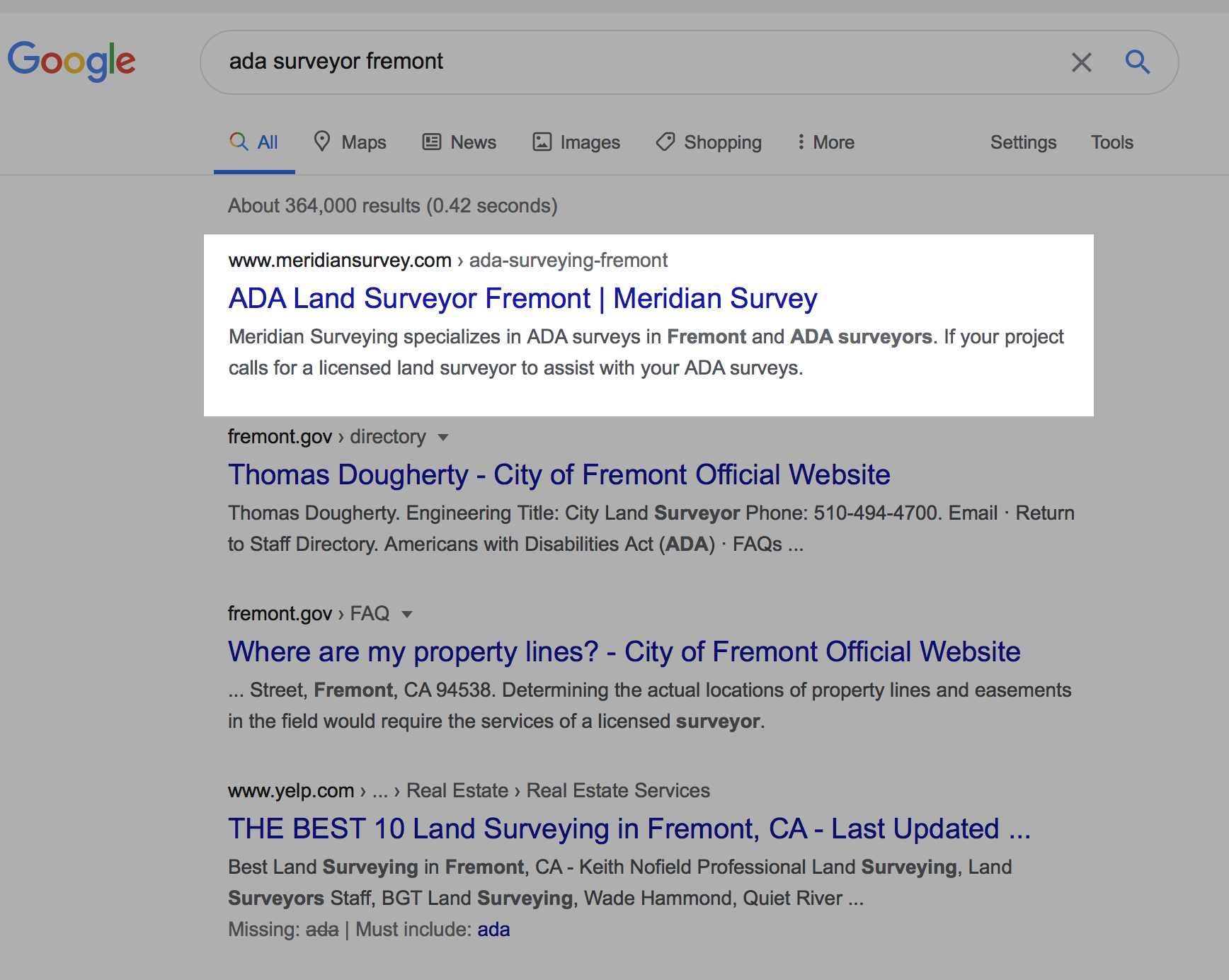This screenshot has width=1229, height=980.
Task: Click the three-dot More icon
Action: click(801, 142)
